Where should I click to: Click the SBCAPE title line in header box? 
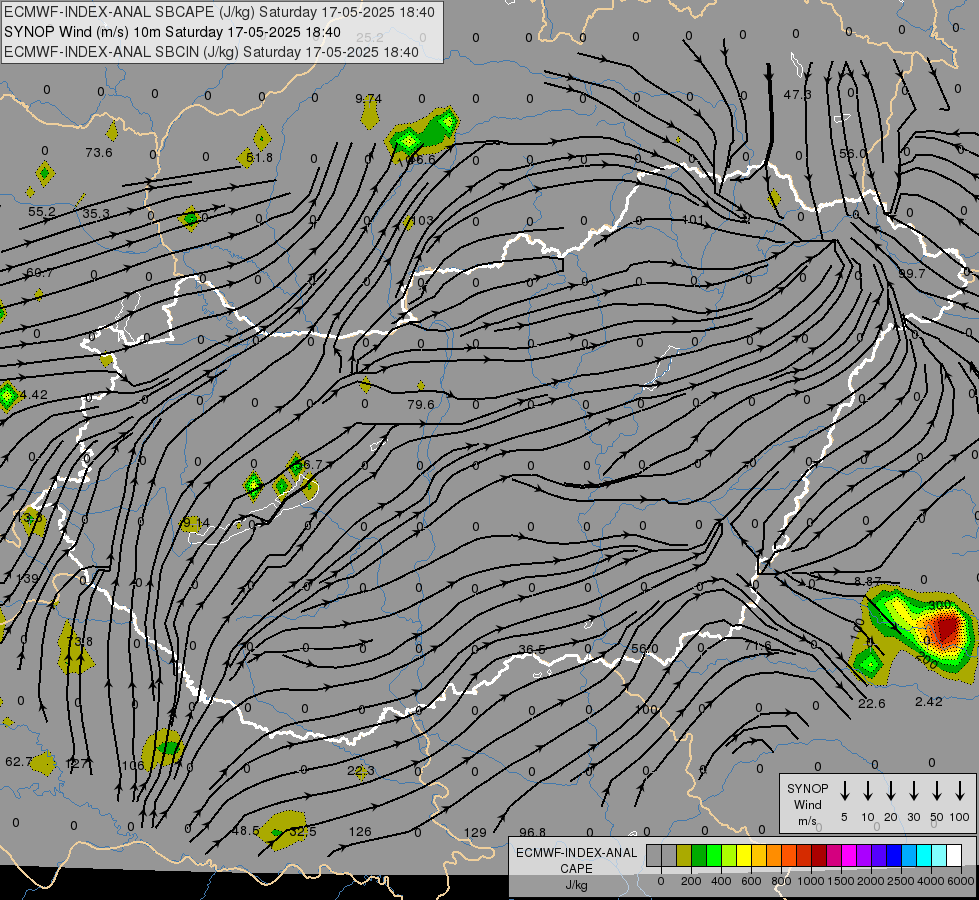[219, 12]
